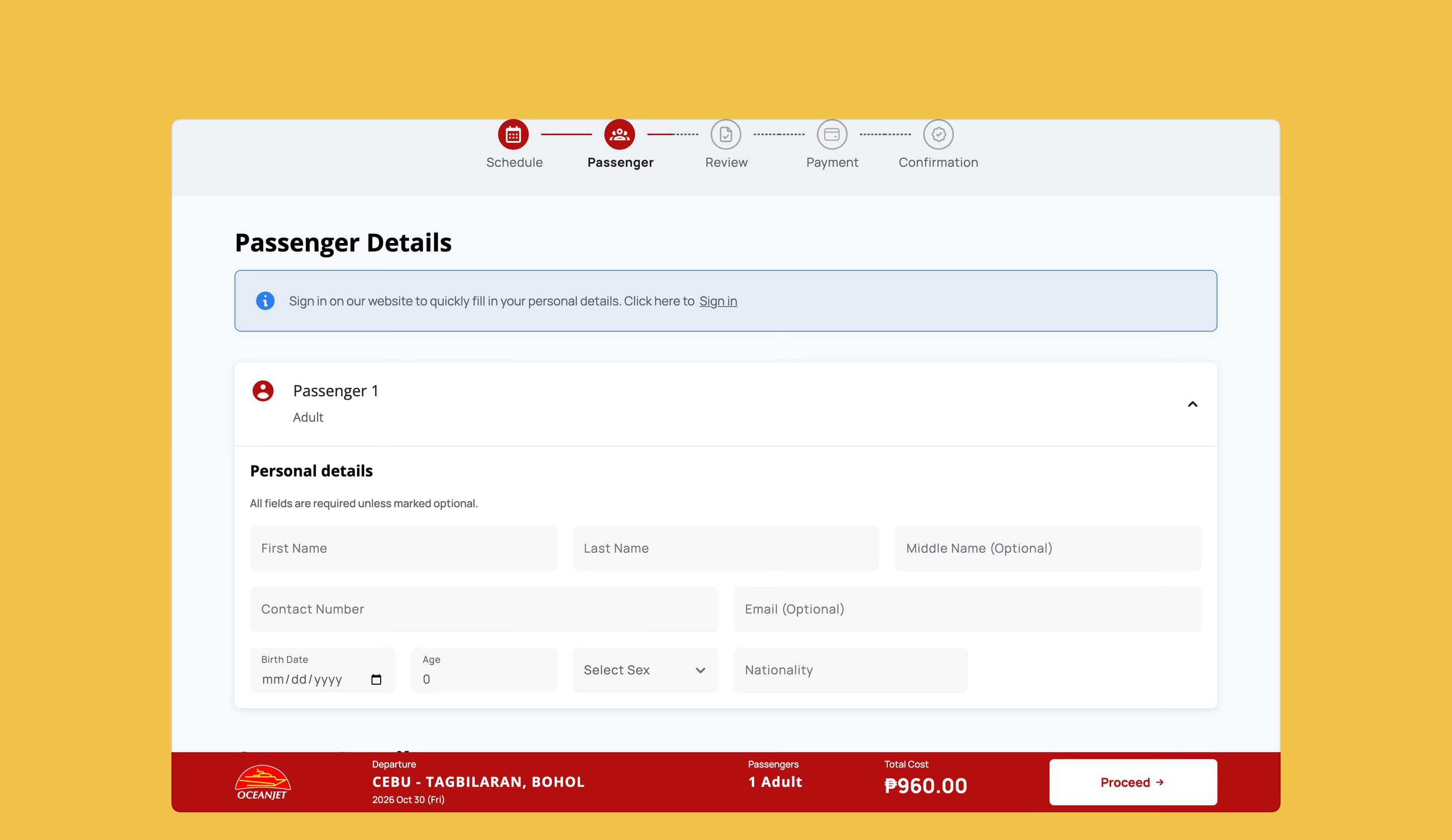Click the ₱960.00 total cost
Viewport: 1452px width, 840px height.
[925, 786]
